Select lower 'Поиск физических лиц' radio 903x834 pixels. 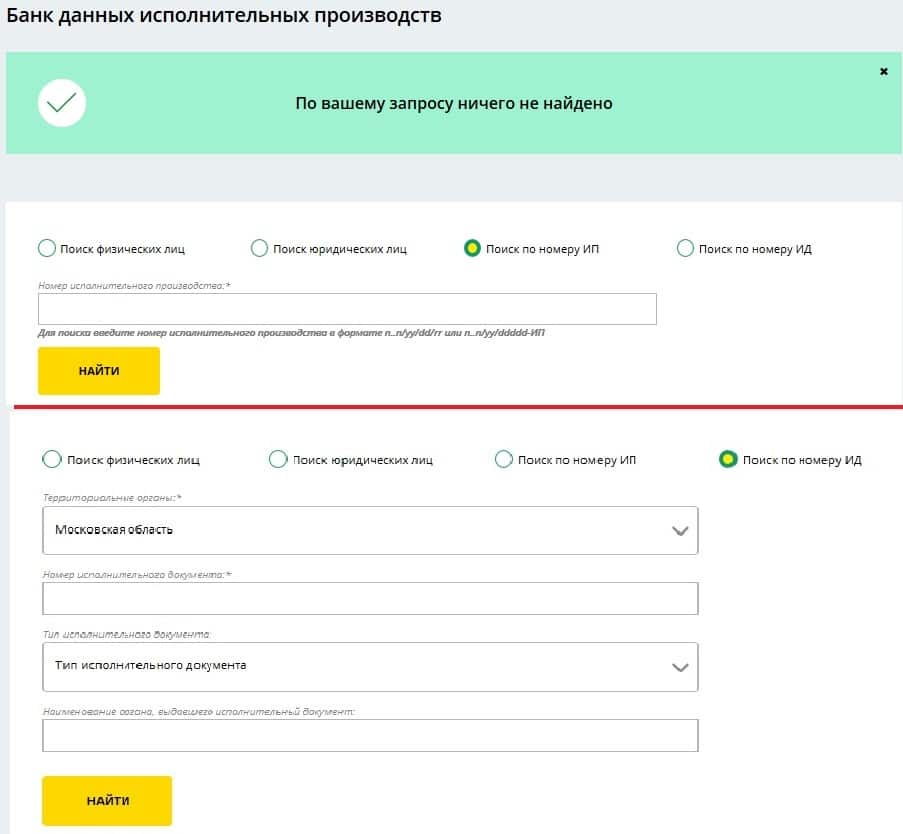click(x=52, y=459)
